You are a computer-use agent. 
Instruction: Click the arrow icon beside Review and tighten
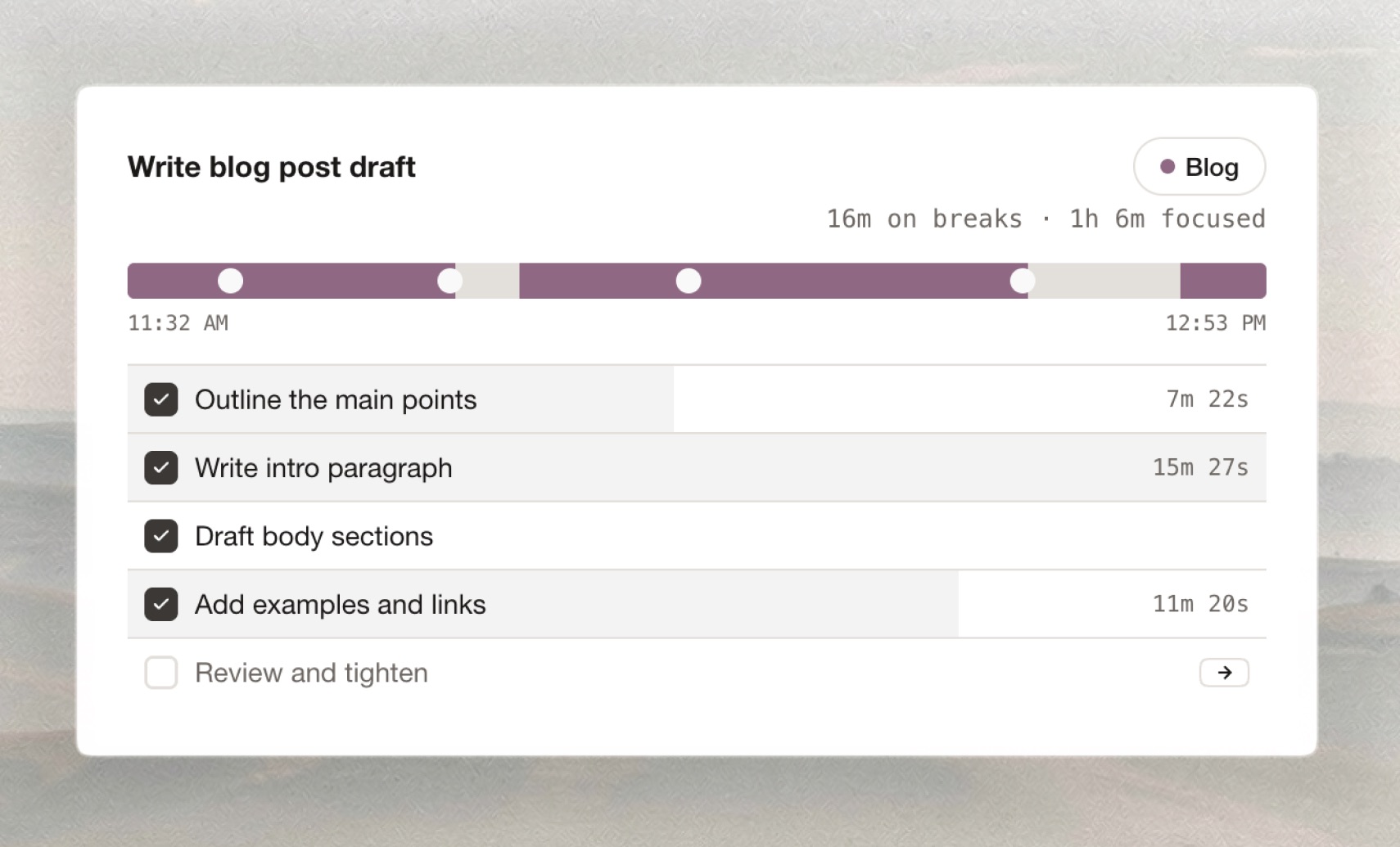[x=1224, y=673]
